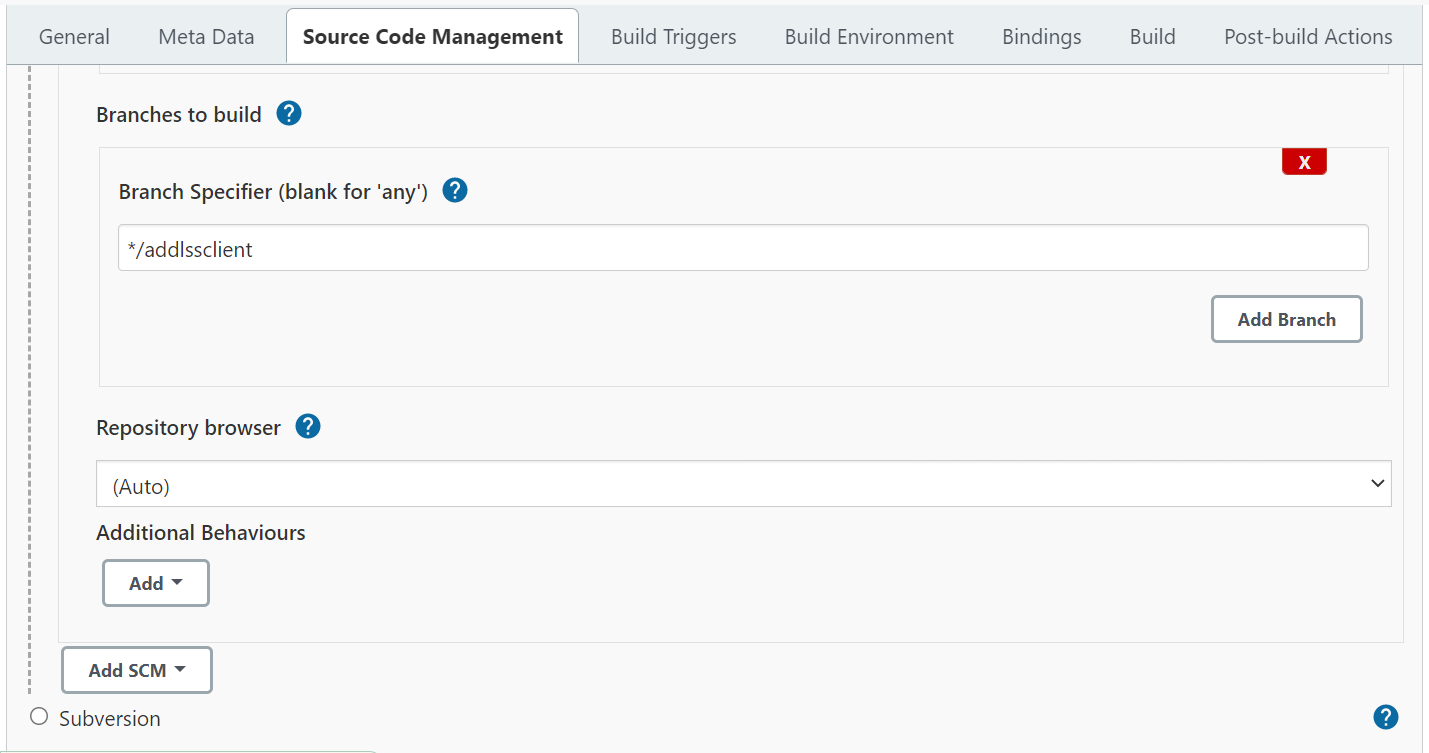Viewport: 1429px width, 753px height.
Task: Select the Subversion radio button
Action: pyautogui.click(x=39, y=717)
